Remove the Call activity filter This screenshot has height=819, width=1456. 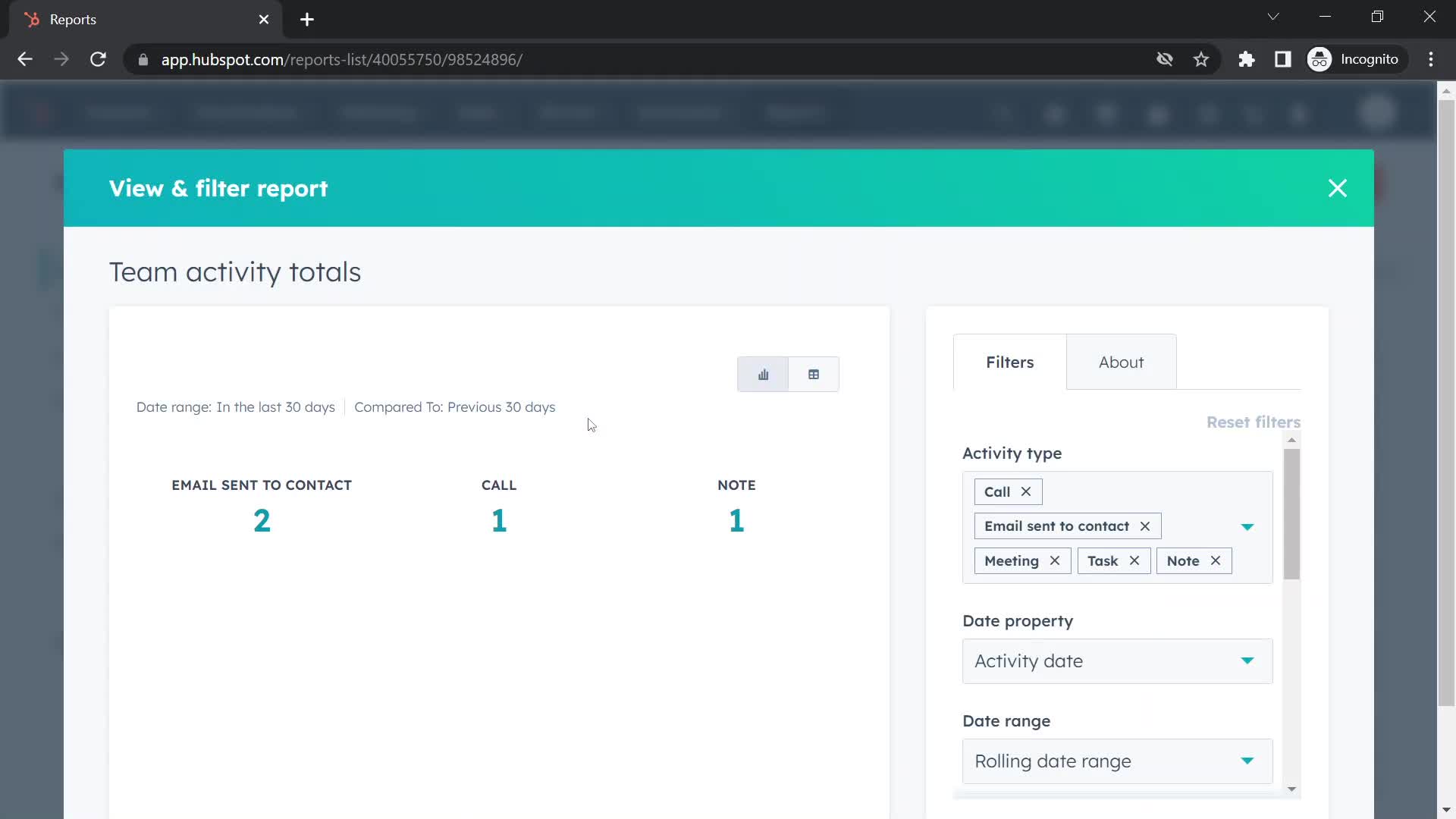pyautogui.click(x=1025, y=490)
